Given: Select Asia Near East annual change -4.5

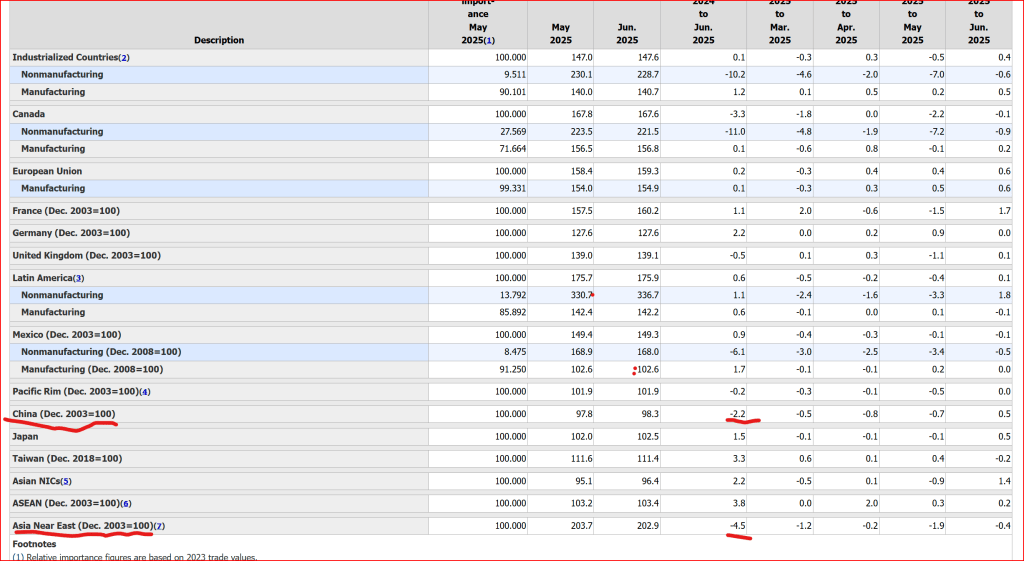Looking at the screenshot, I should point(737,526).
